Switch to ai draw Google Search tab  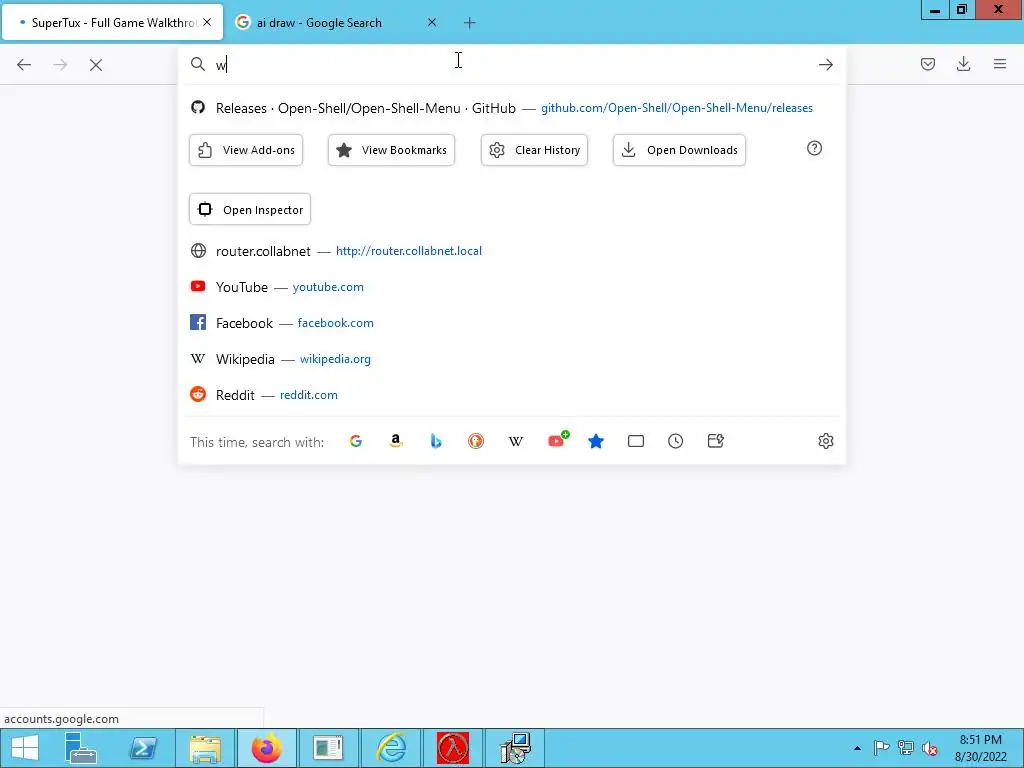pyautogui.click(x=338, y=22)
